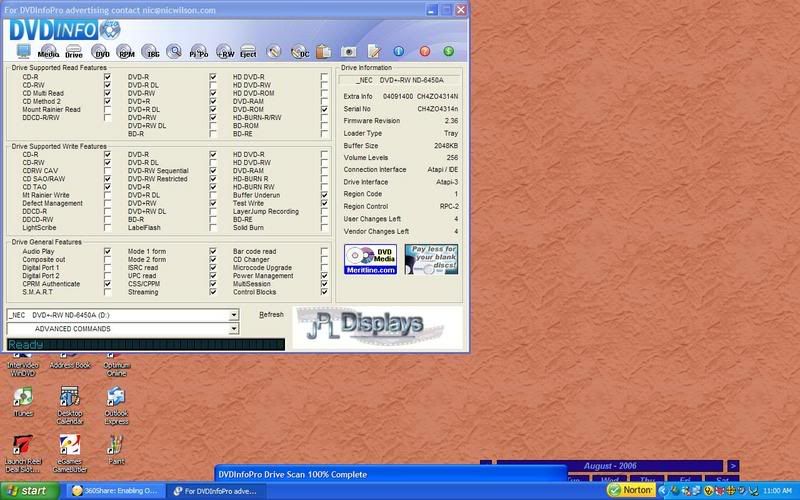Click the Start button
The height and width of the screenshot is (500, 800).
coord(30,491)
